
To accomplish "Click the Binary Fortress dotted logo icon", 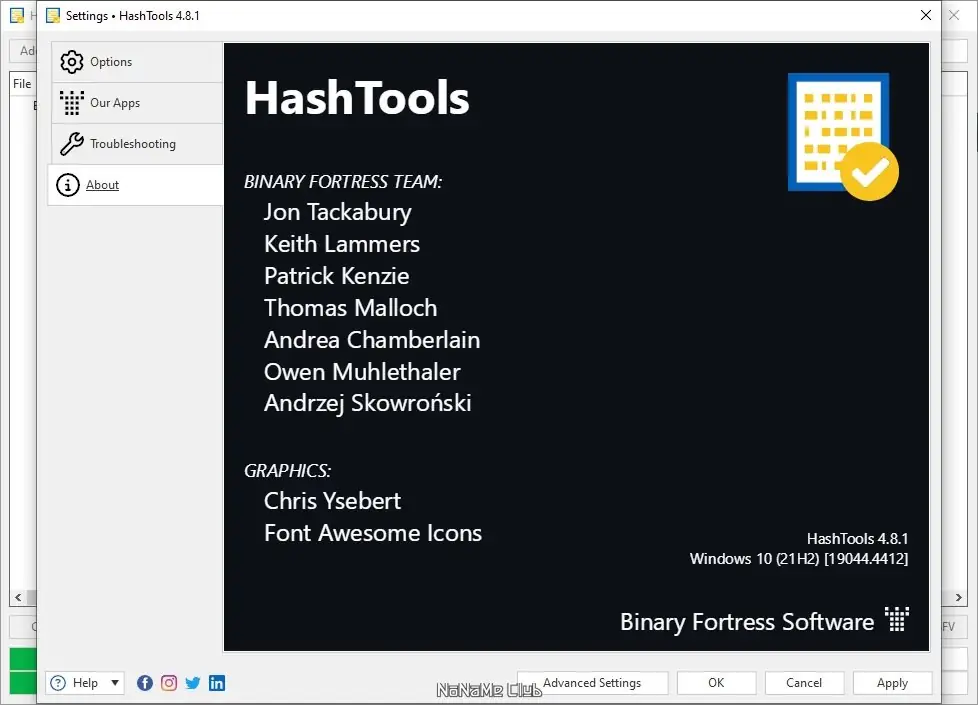I will (x=897, y=619).
